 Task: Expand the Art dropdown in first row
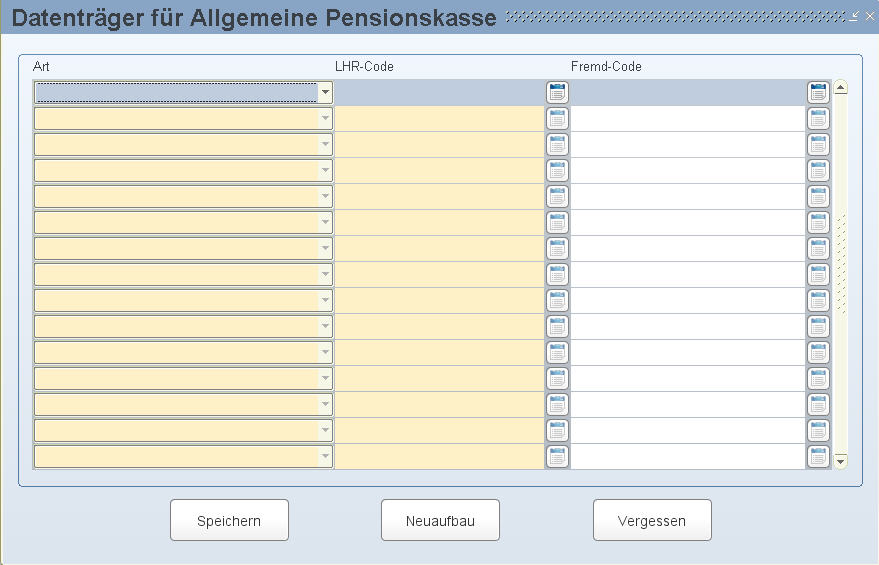point(325,92)
